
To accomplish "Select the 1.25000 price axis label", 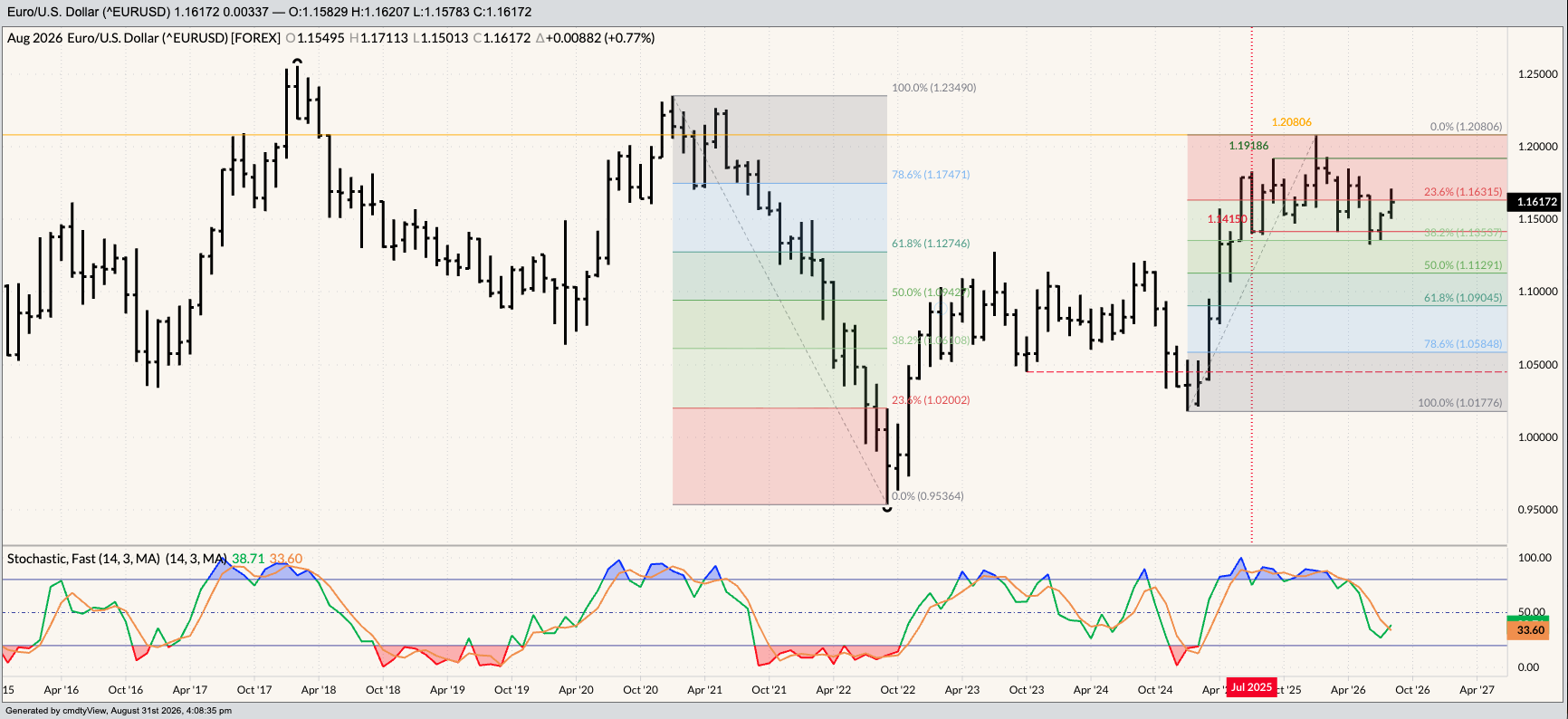I will [x=1537, y=74].
